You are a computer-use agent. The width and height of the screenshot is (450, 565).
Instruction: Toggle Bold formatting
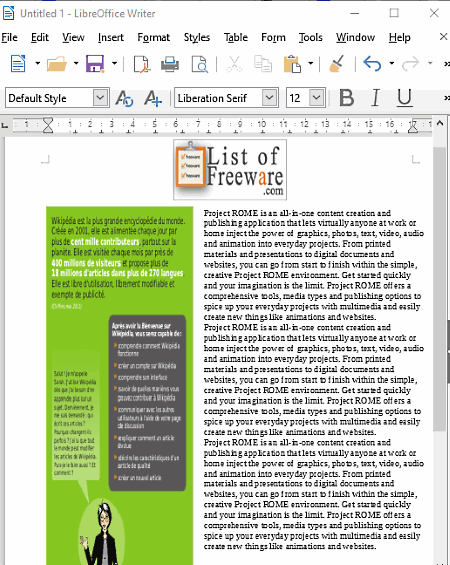click(x=347, y=98)
